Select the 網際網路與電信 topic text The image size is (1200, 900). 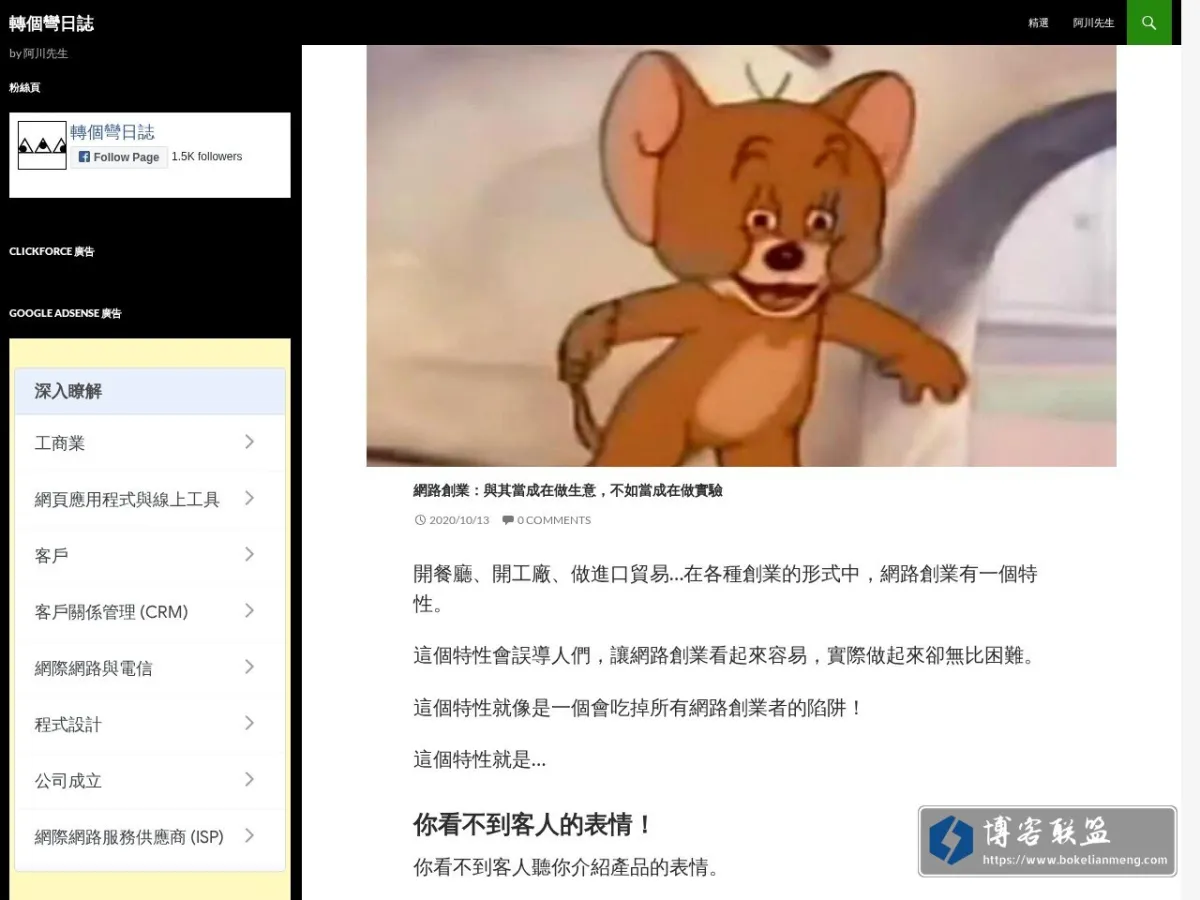[x=93, y=668]
